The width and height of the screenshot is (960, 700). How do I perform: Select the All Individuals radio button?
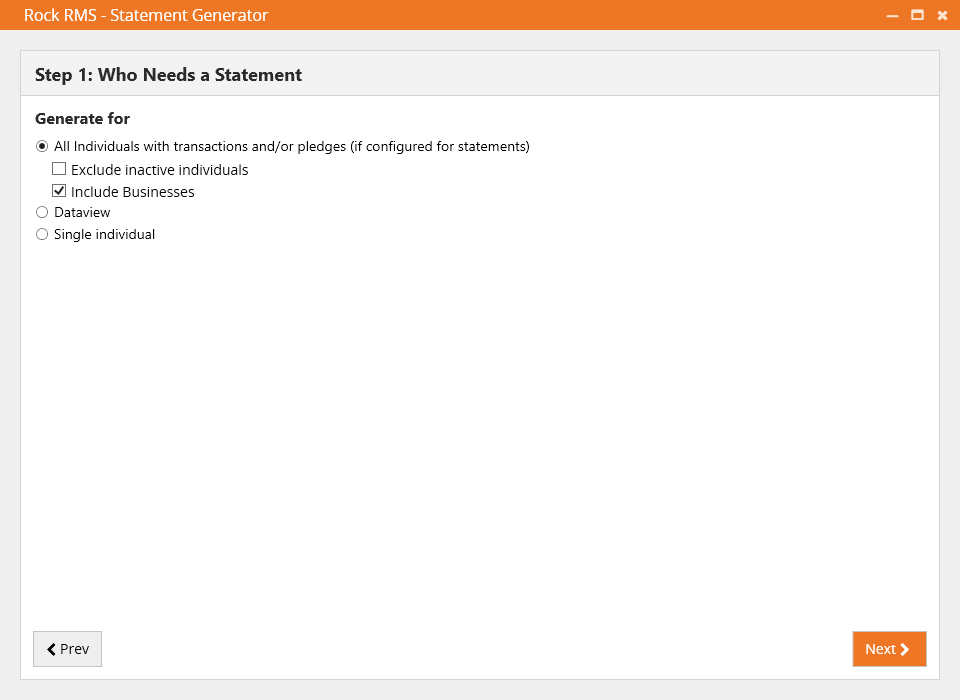pyautogui.click(x=42, y=146)
